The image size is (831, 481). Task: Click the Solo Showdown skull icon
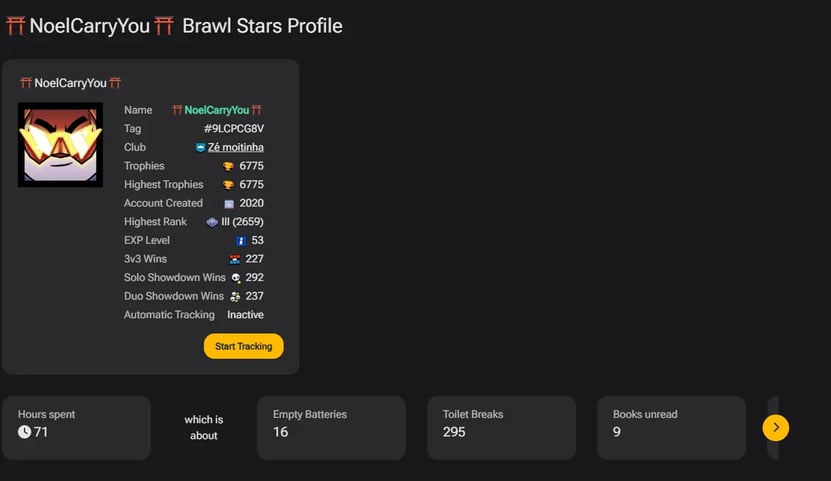235,278
